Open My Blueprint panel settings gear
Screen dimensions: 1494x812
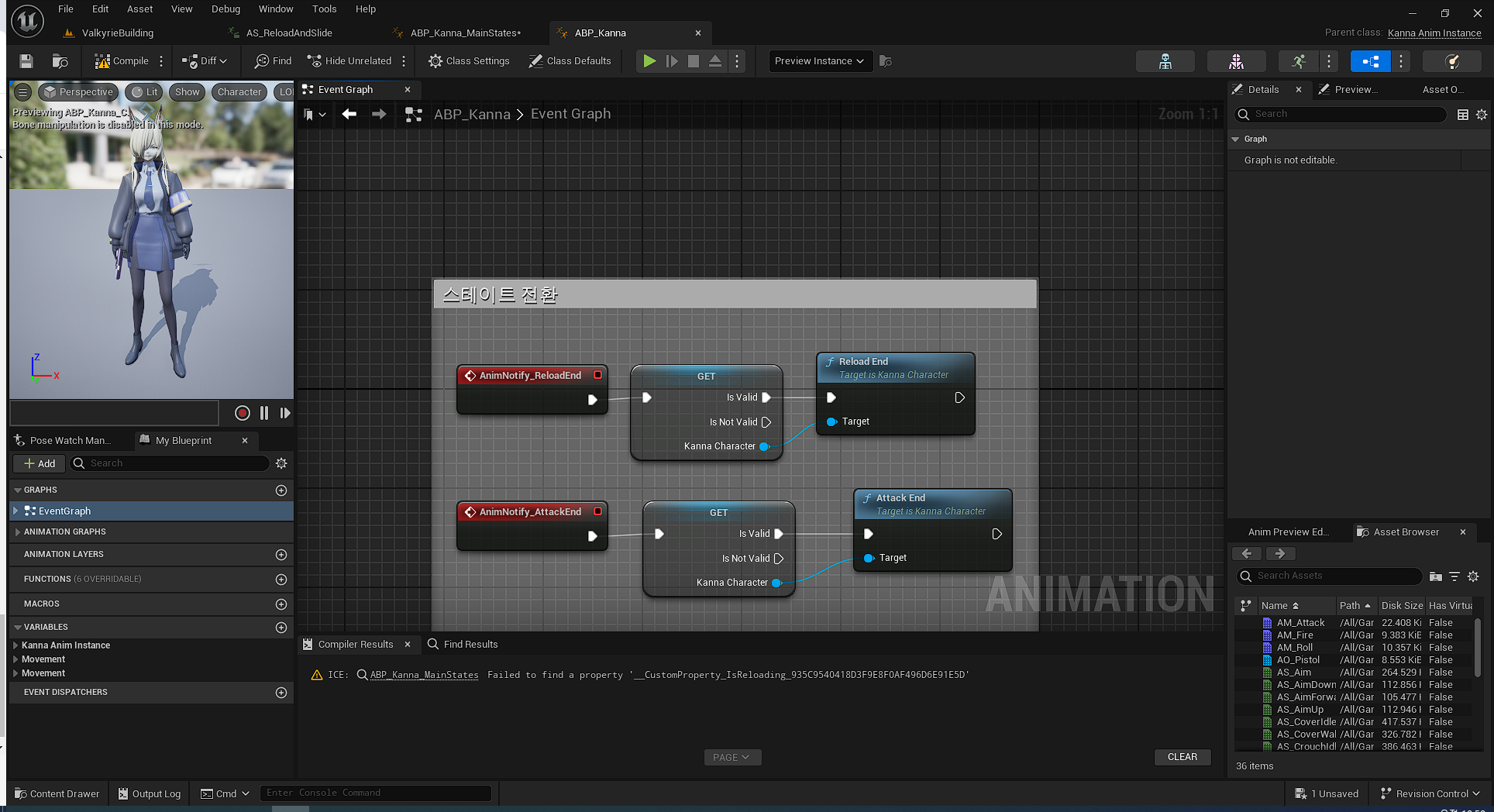tap(281, 463)
